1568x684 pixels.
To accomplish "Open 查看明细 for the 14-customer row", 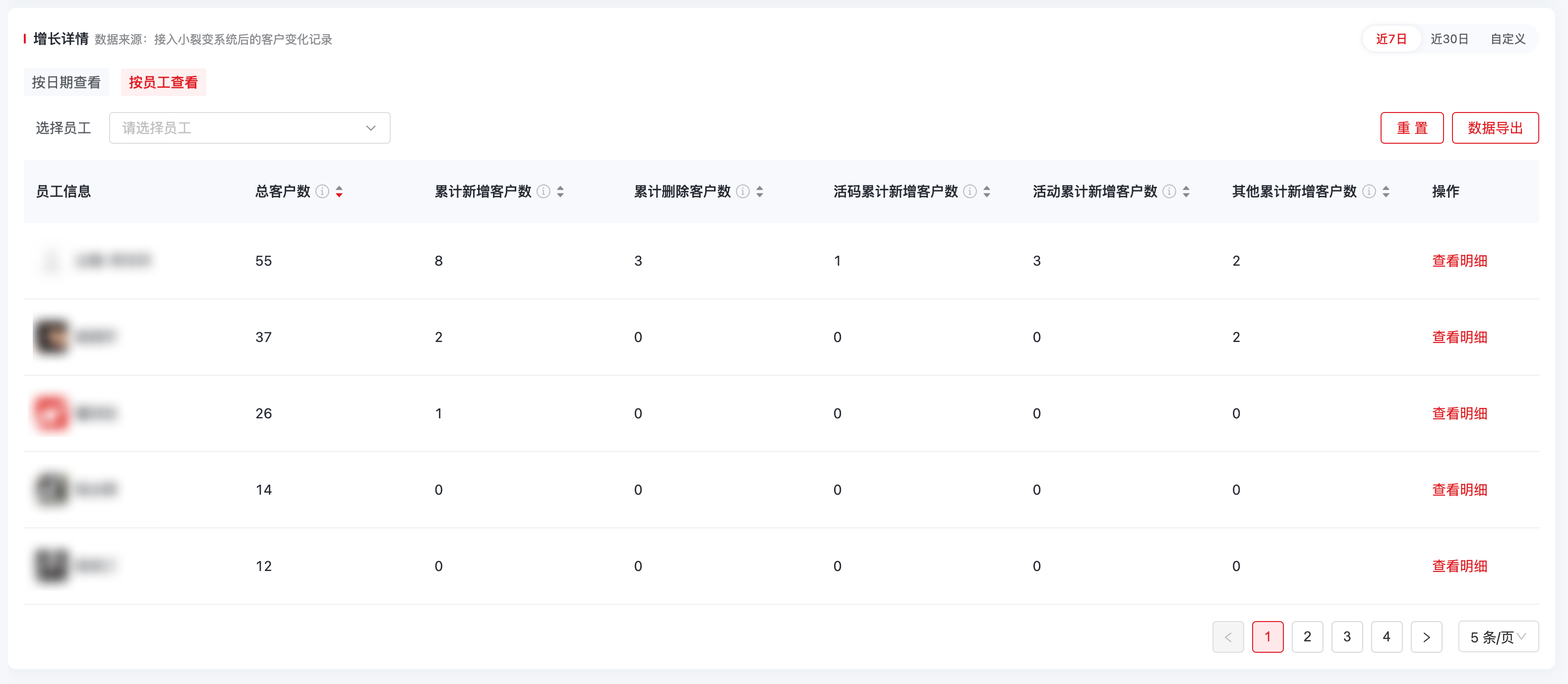I will click(1459, 490).
